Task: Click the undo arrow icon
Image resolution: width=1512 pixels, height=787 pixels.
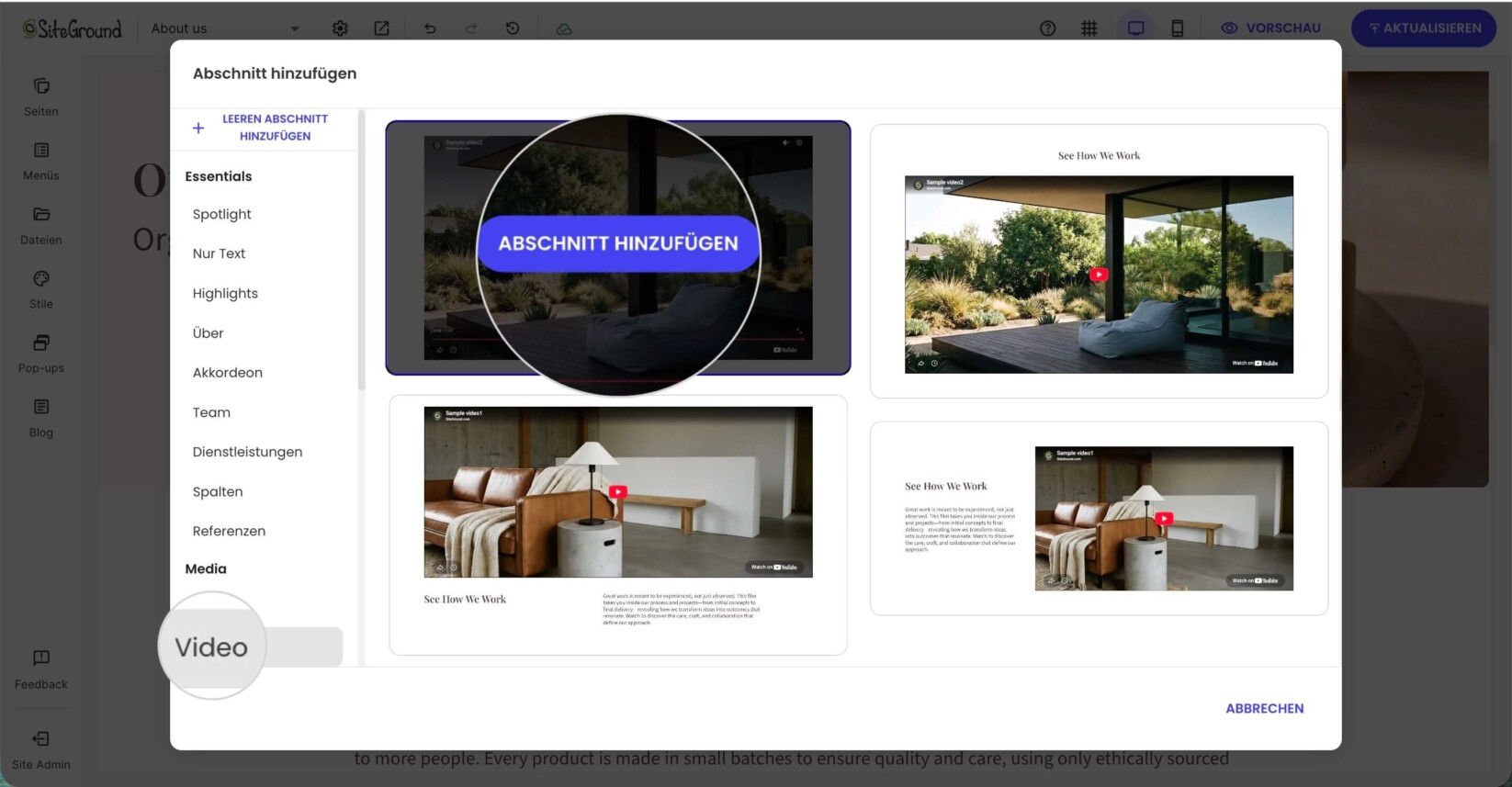Action: coord(430,28)
